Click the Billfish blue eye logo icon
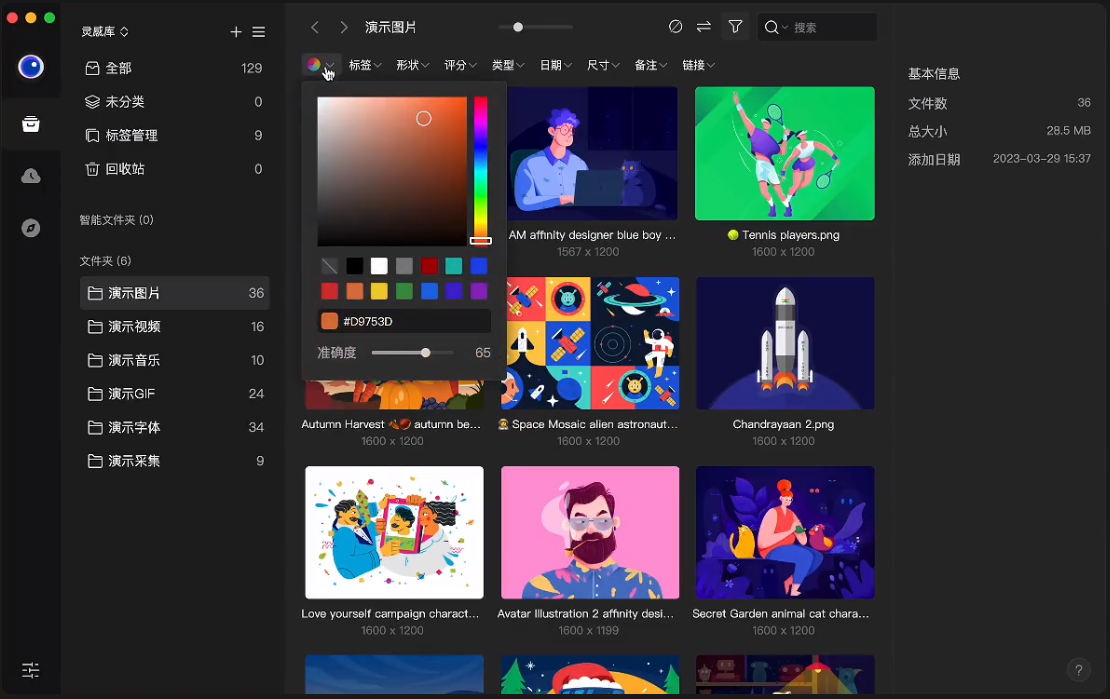The width and height of the screenshot is (1110, 699). (30, 67)
